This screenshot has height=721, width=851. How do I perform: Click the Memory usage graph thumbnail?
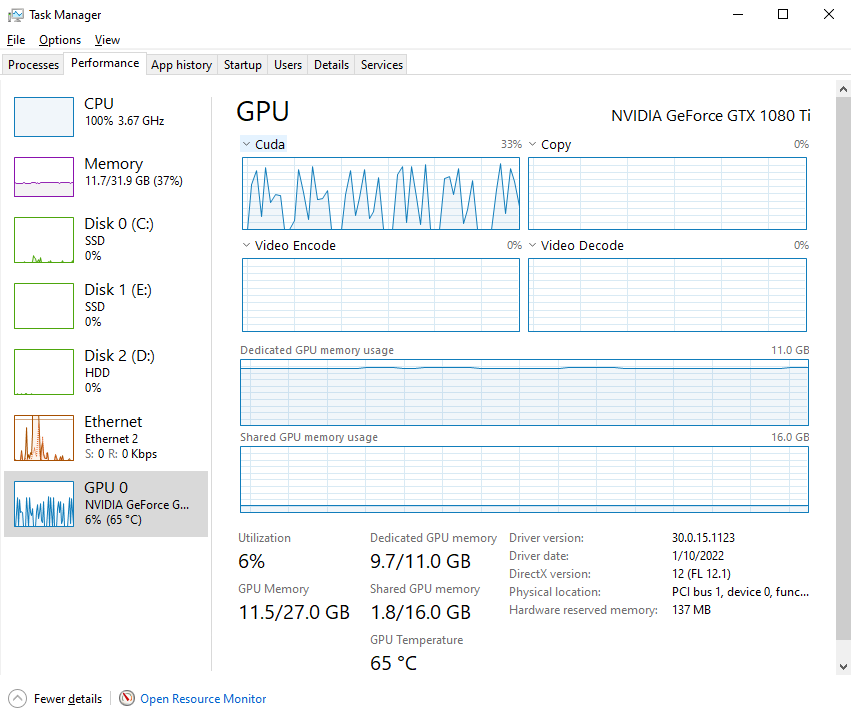point(42,175)
